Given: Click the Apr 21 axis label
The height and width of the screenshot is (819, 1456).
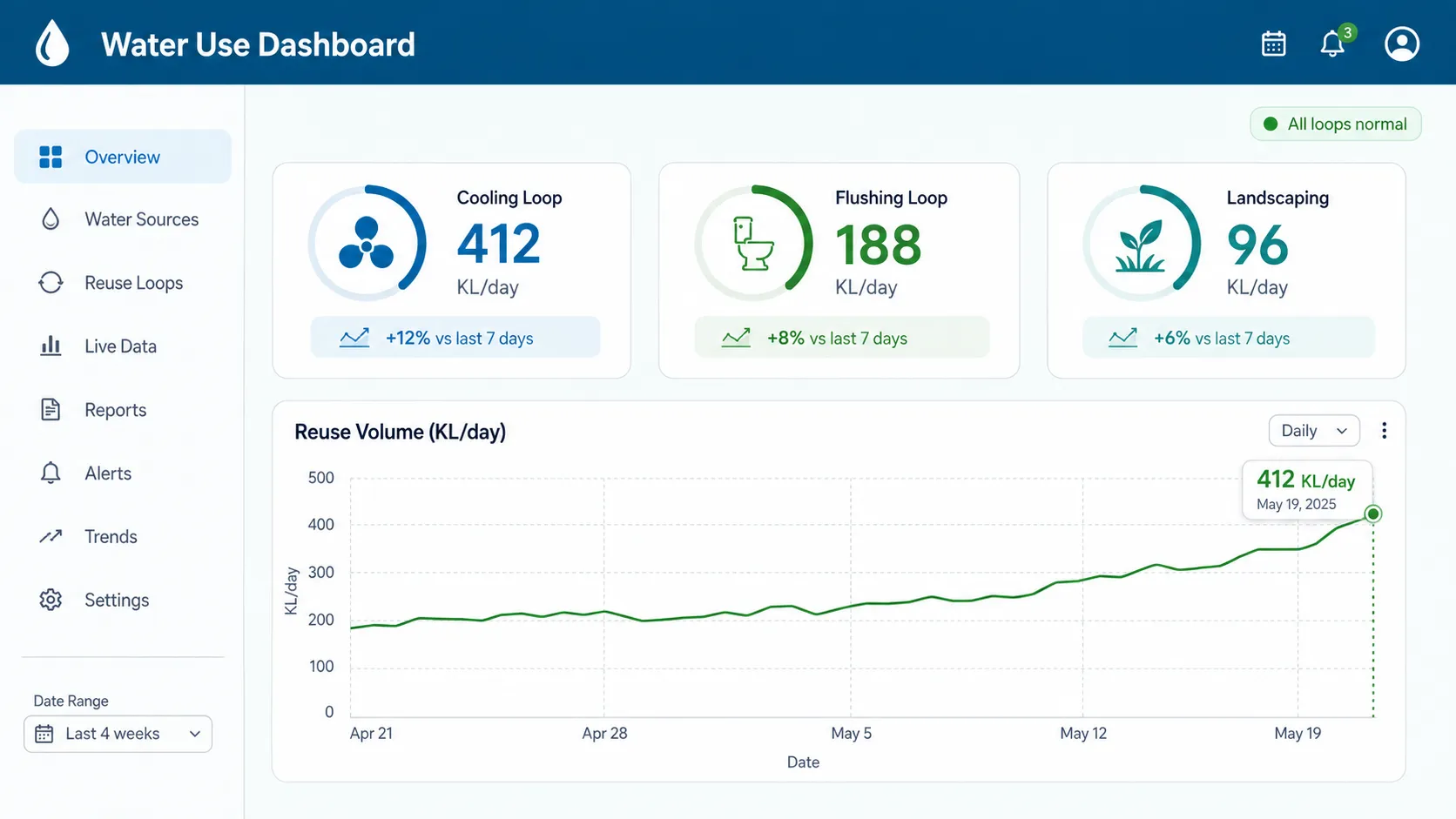Looking at the screenshot, I should point(371,733).
